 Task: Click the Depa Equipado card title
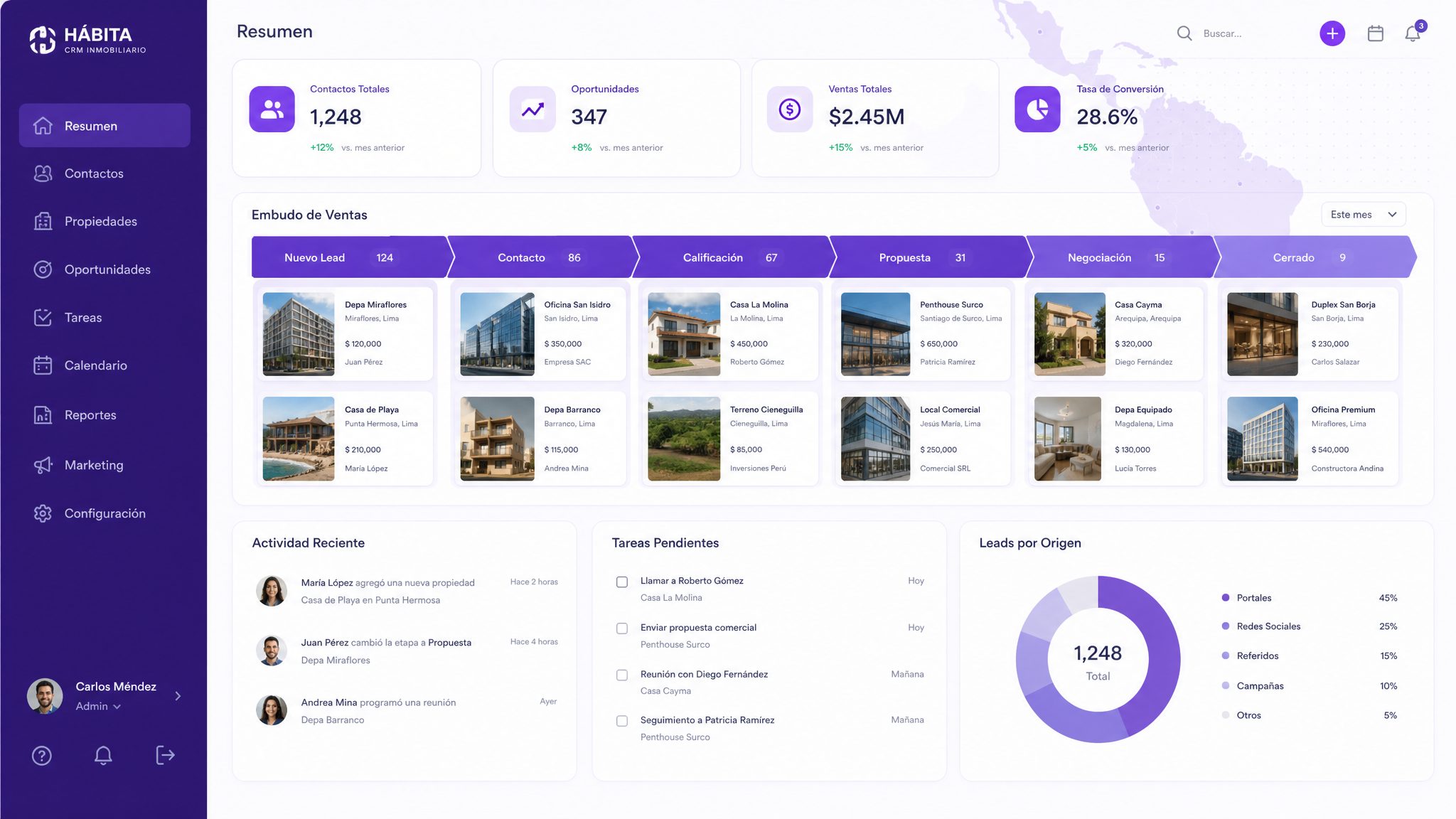1143,409
